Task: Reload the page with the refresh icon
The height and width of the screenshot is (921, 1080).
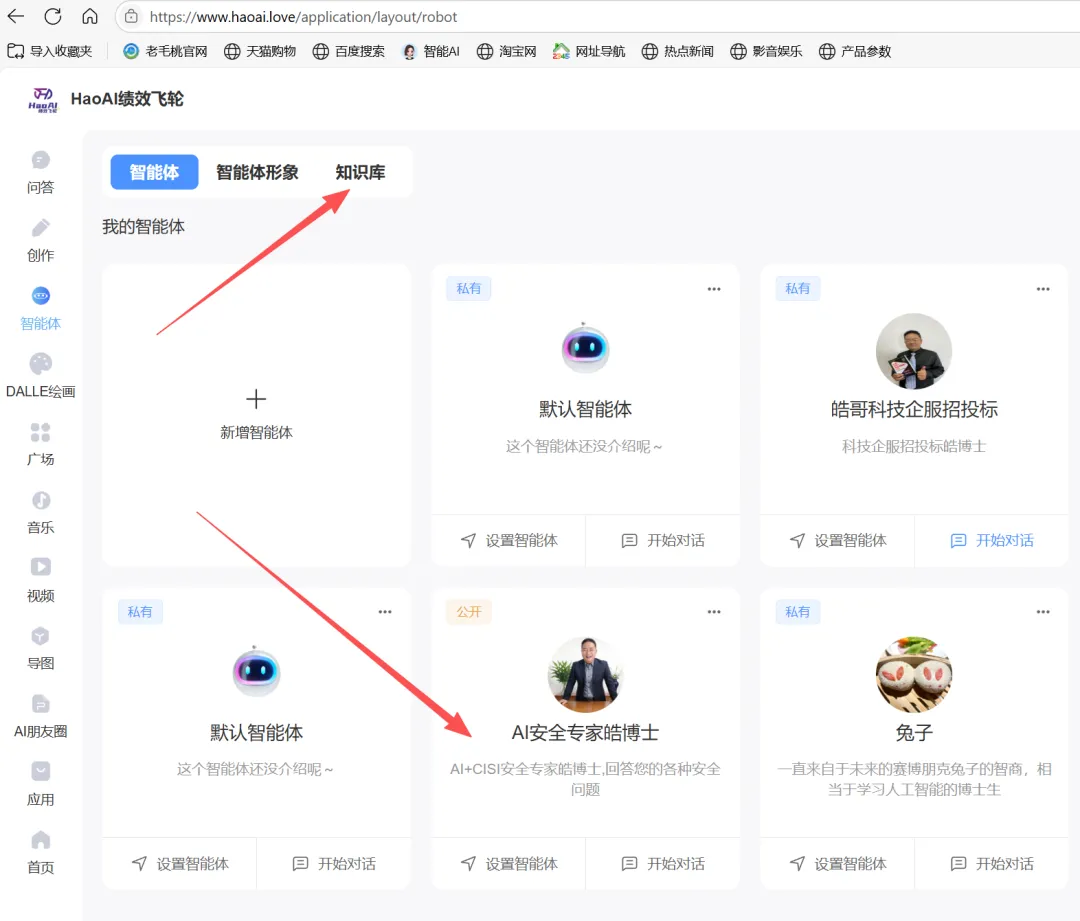Action: click(53, 16)
